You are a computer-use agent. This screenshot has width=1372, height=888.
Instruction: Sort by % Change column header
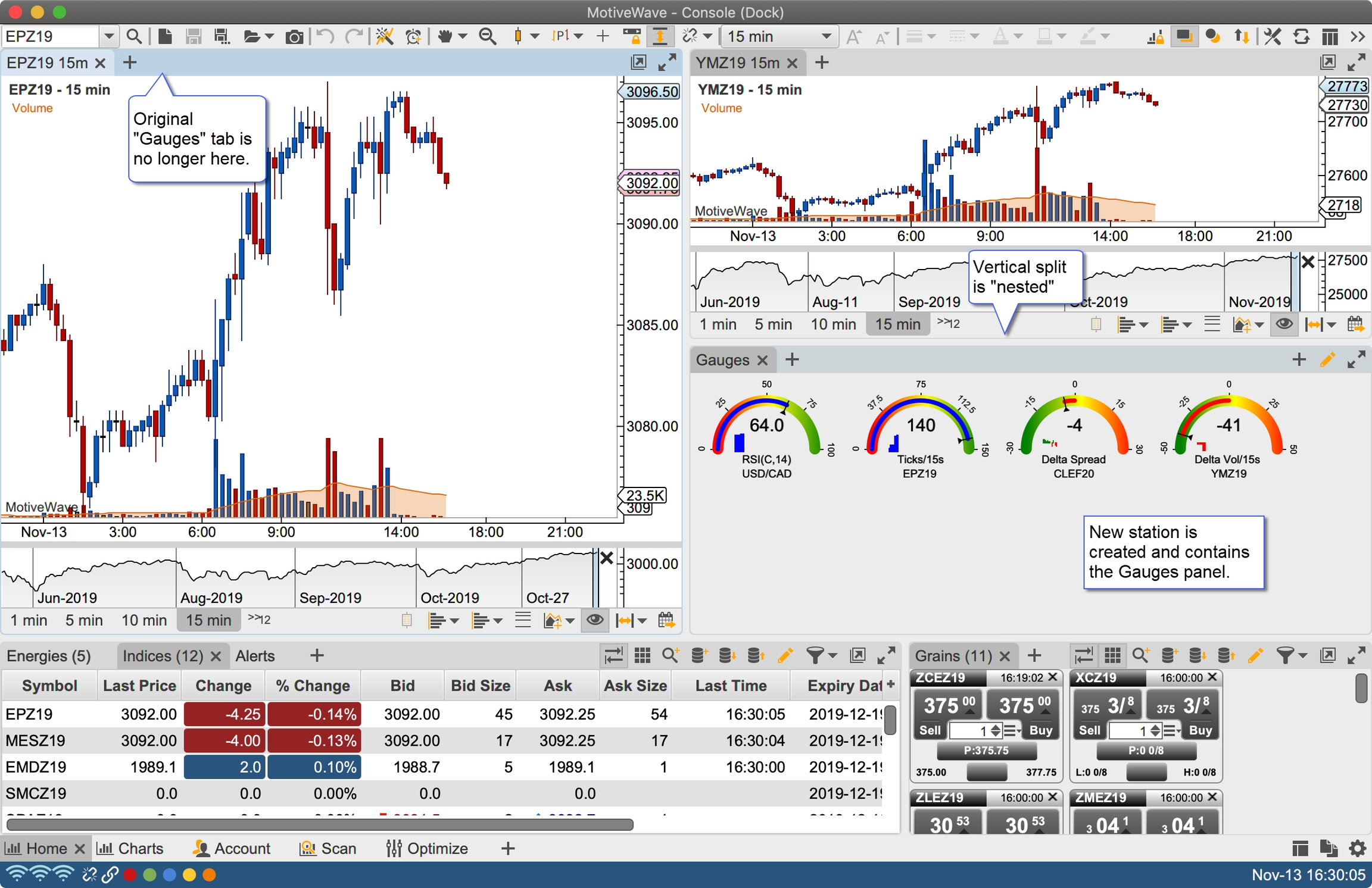[313, 686]
